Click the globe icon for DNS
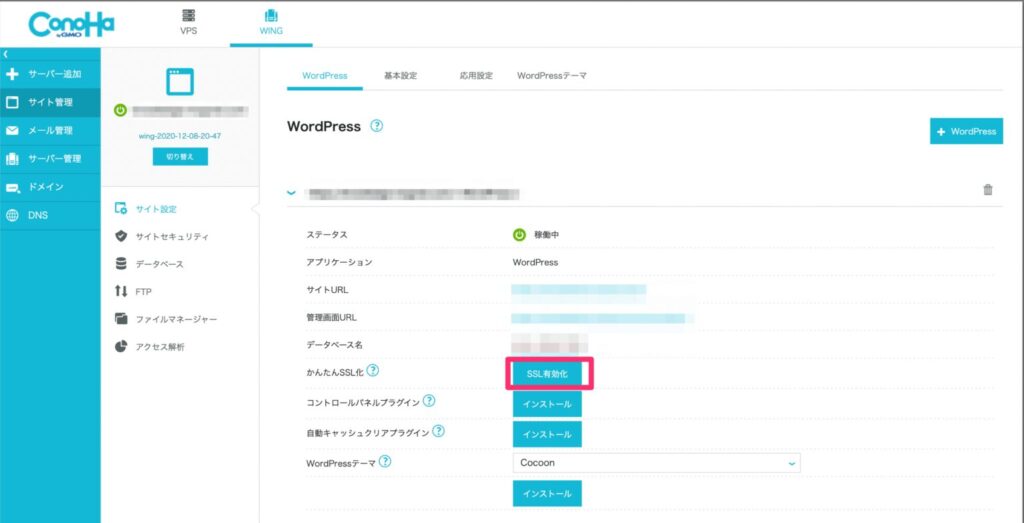Image resolution: width=1024 pixels, height=523 pixels. 12,215
